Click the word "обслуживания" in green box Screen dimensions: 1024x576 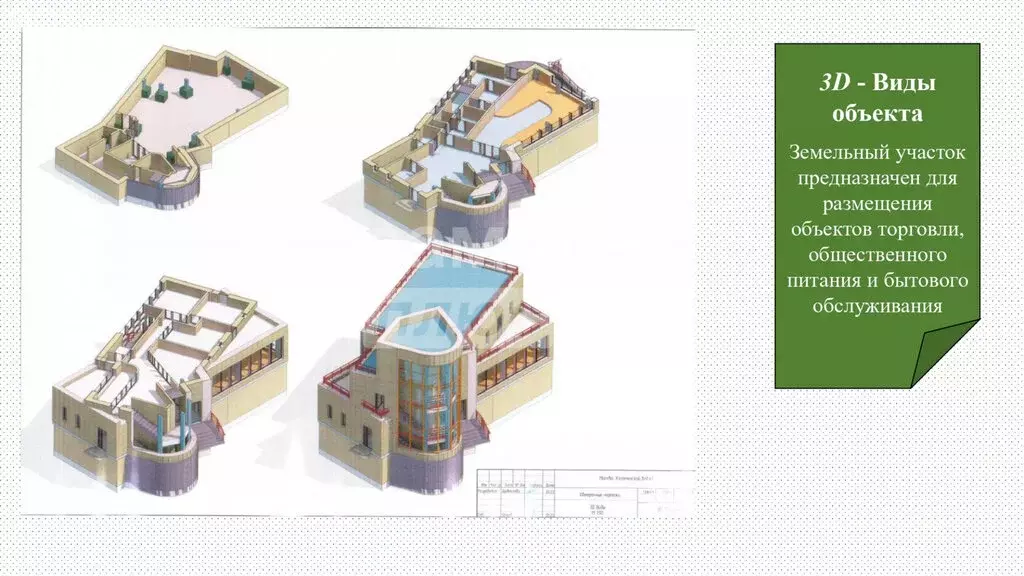[877, 306]
